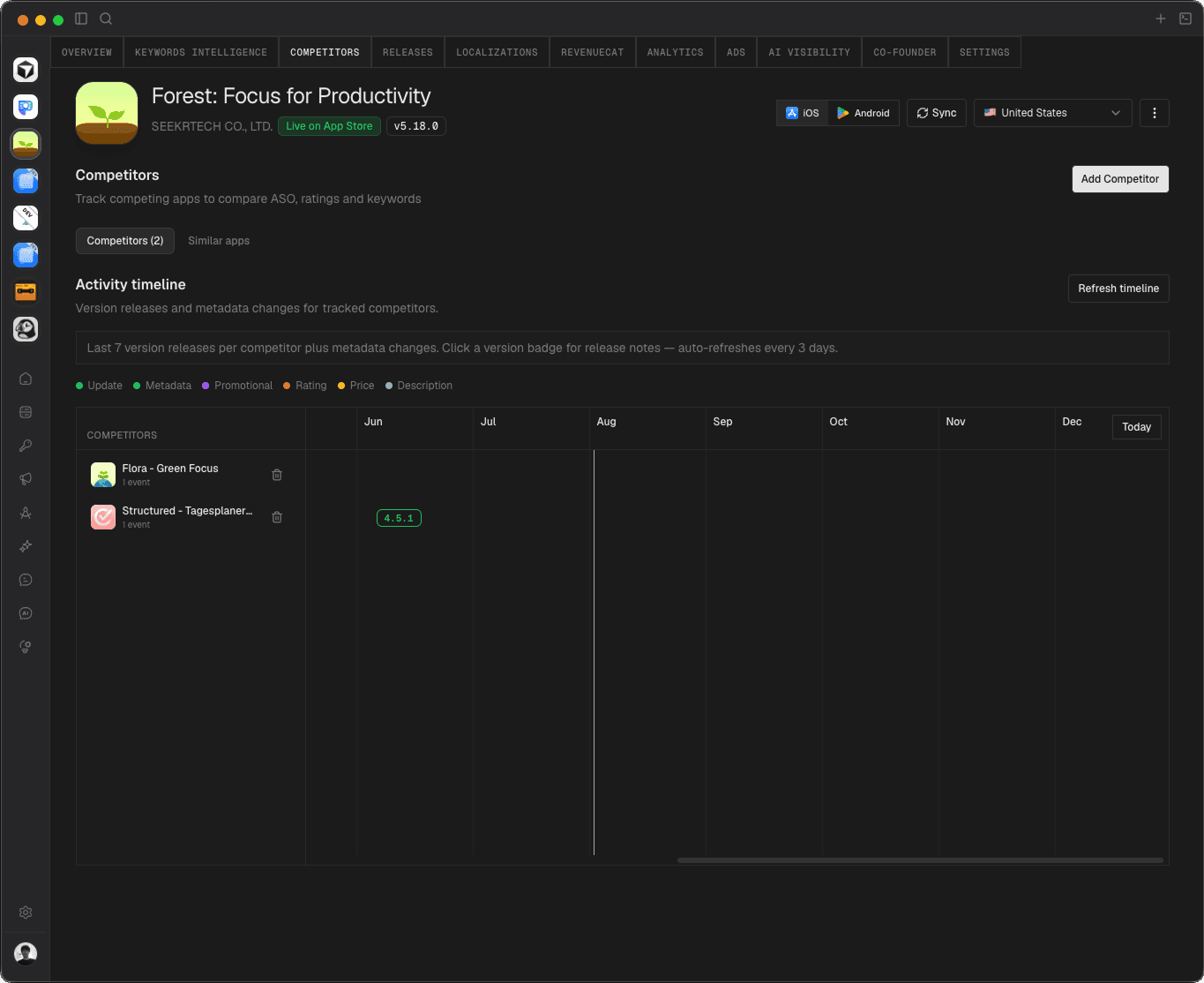The width and height of the screenshot is (1204, 983).
Task: Click the purple Promotional legend dot
Action: coord(206,386)
